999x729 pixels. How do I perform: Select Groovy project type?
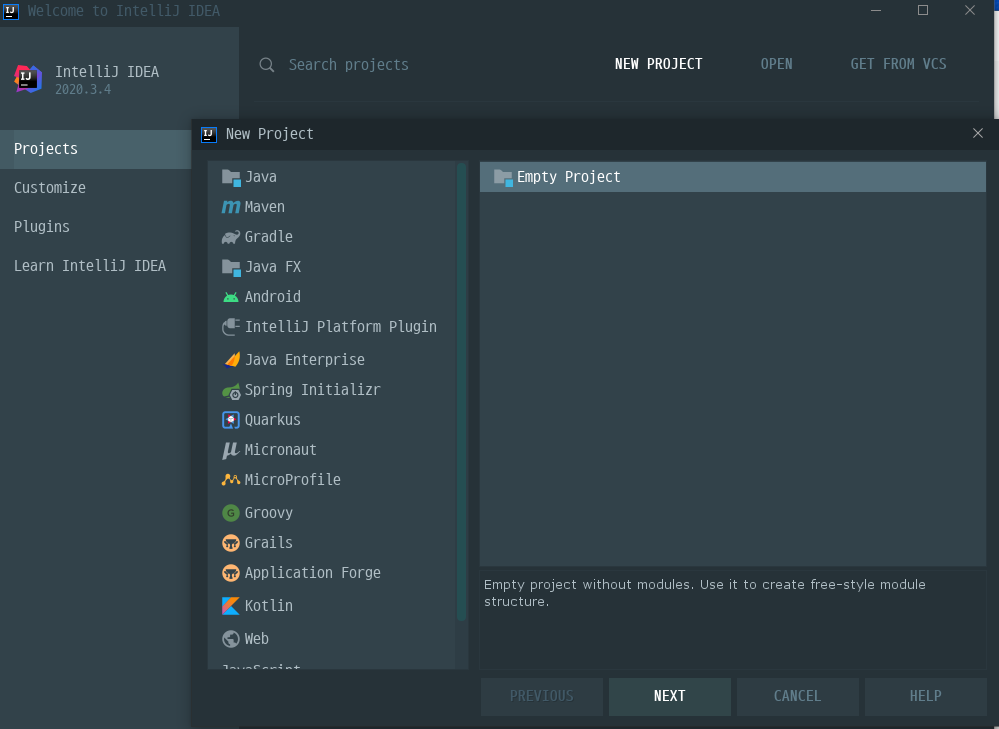click(331, 513)
